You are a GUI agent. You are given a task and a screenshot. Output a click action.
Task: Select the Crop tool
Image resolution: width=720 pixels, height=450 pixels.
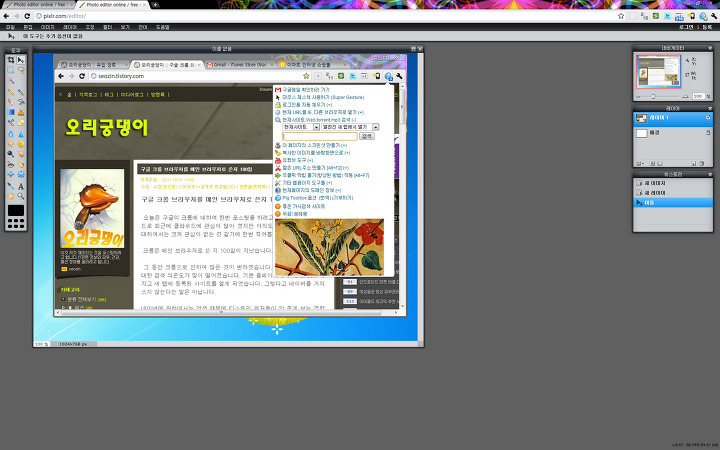pos(11,60)
